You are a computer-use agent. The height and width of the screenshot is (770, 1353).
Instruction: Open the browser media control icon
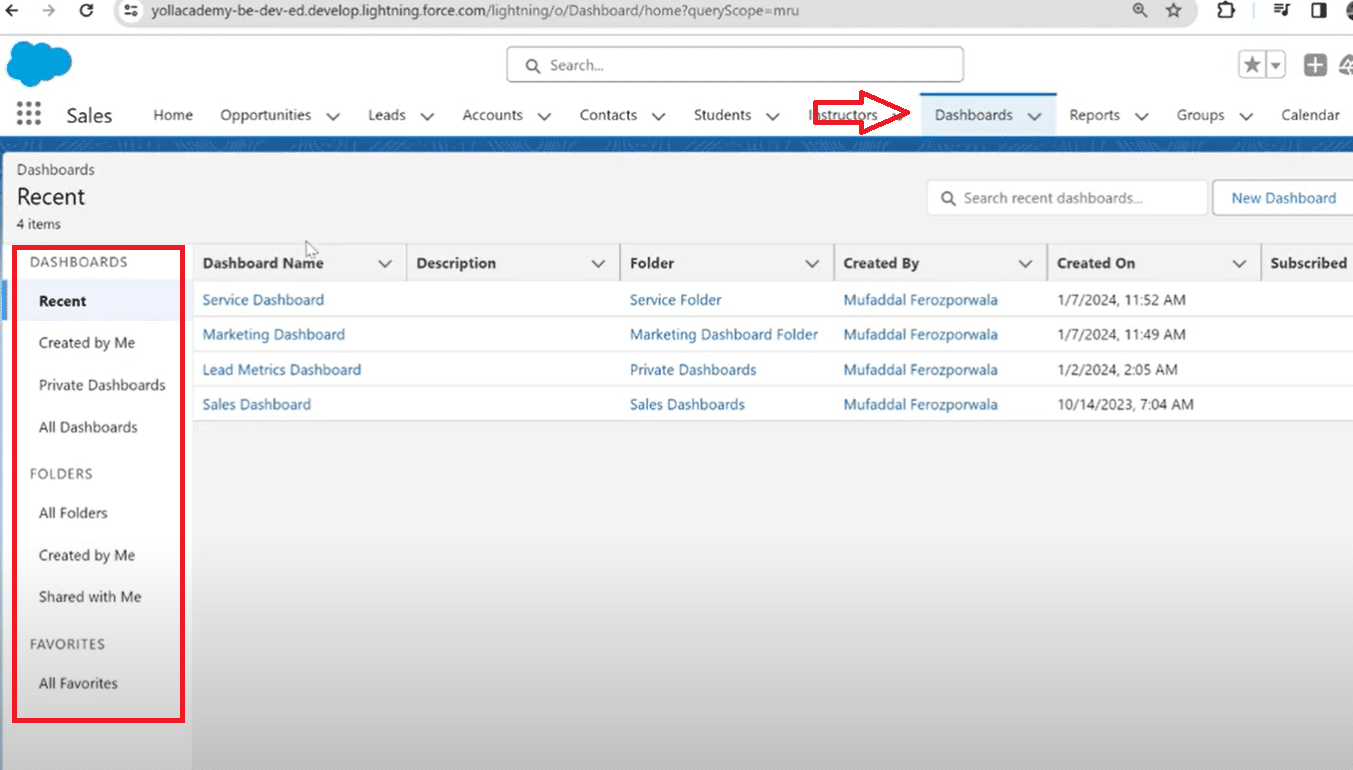(1282, 10)
